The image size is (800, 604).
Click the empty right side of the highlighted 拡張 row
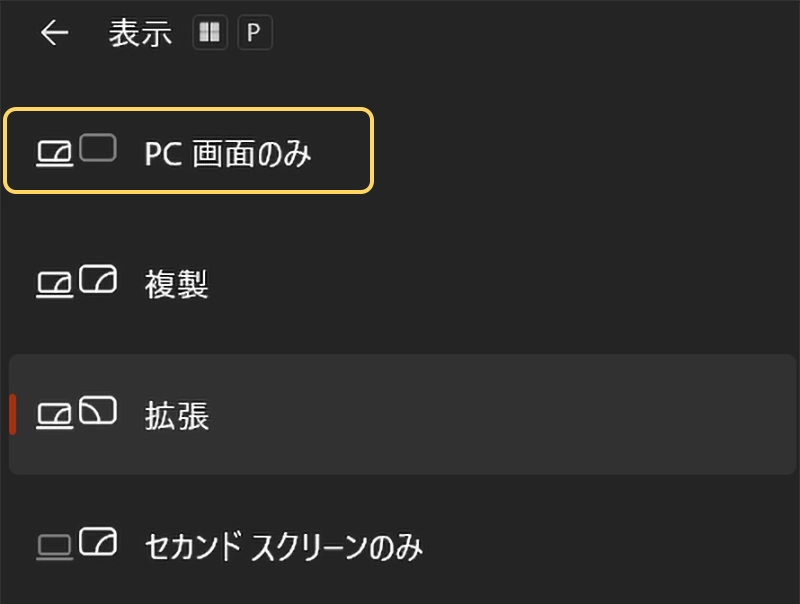tap(600, 414)
